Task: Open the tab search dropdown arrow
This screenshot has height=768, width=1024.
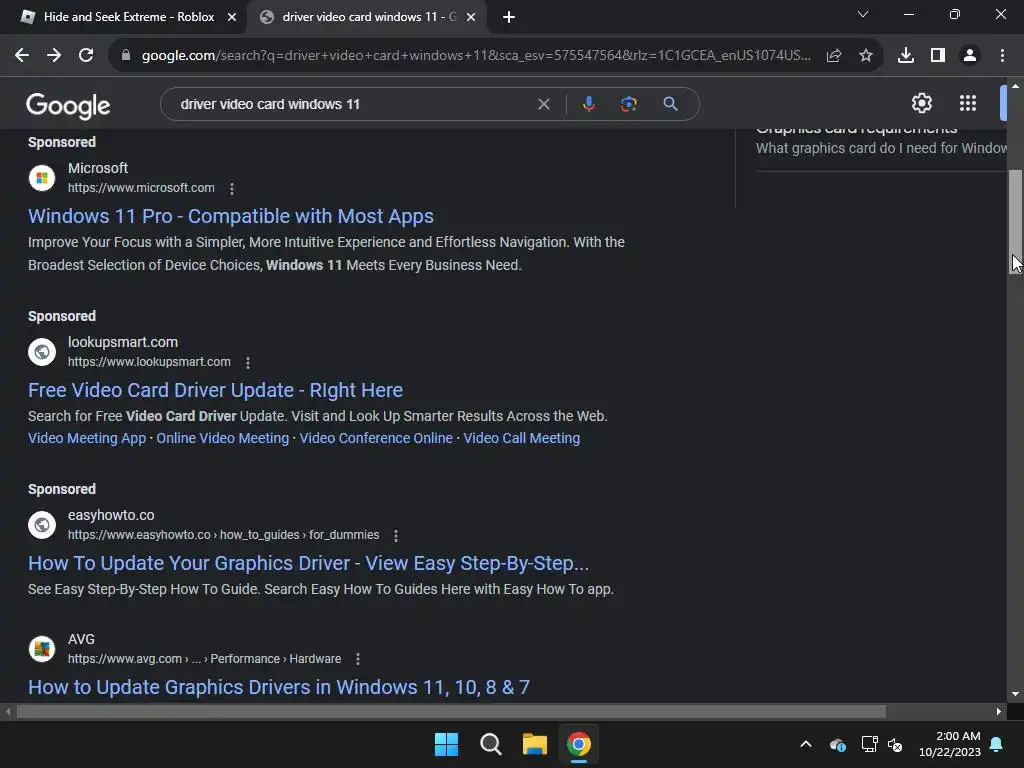Action: 863,14
